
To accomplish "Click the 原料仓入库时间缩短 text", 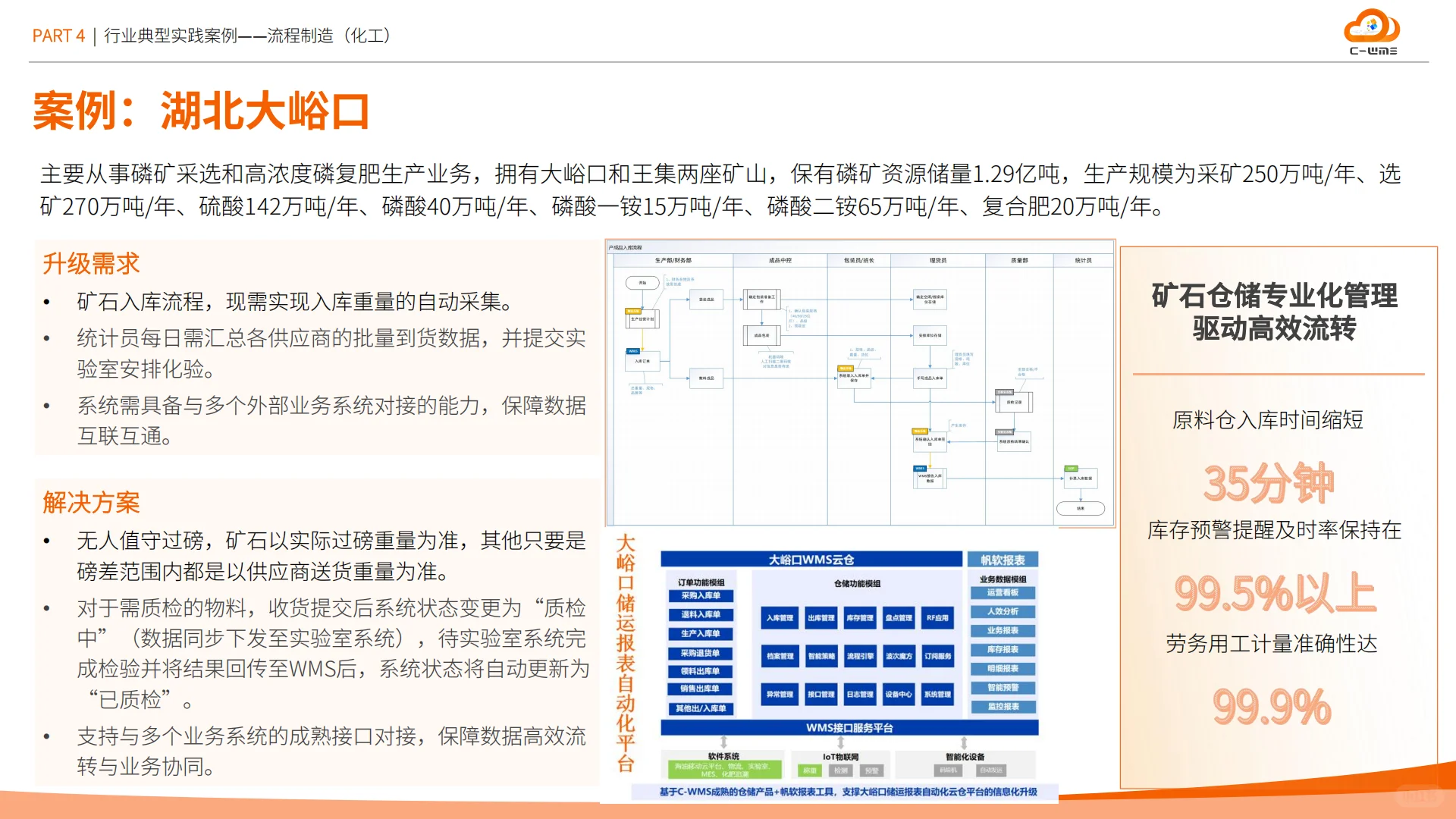I will [x=1268, y=419].
